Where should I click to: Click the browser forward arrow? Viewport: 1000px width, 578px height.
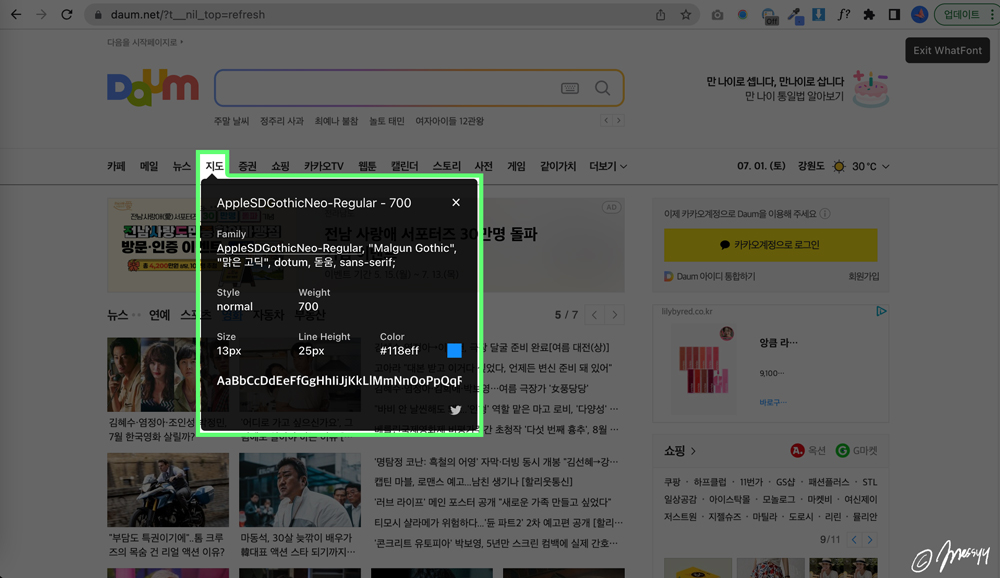pyautogui.click(x=41, y=14)
